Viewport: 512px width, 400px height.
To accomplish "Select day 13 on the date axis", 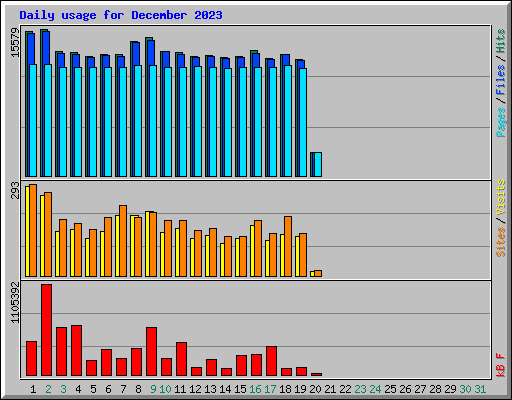I will 210,389.
